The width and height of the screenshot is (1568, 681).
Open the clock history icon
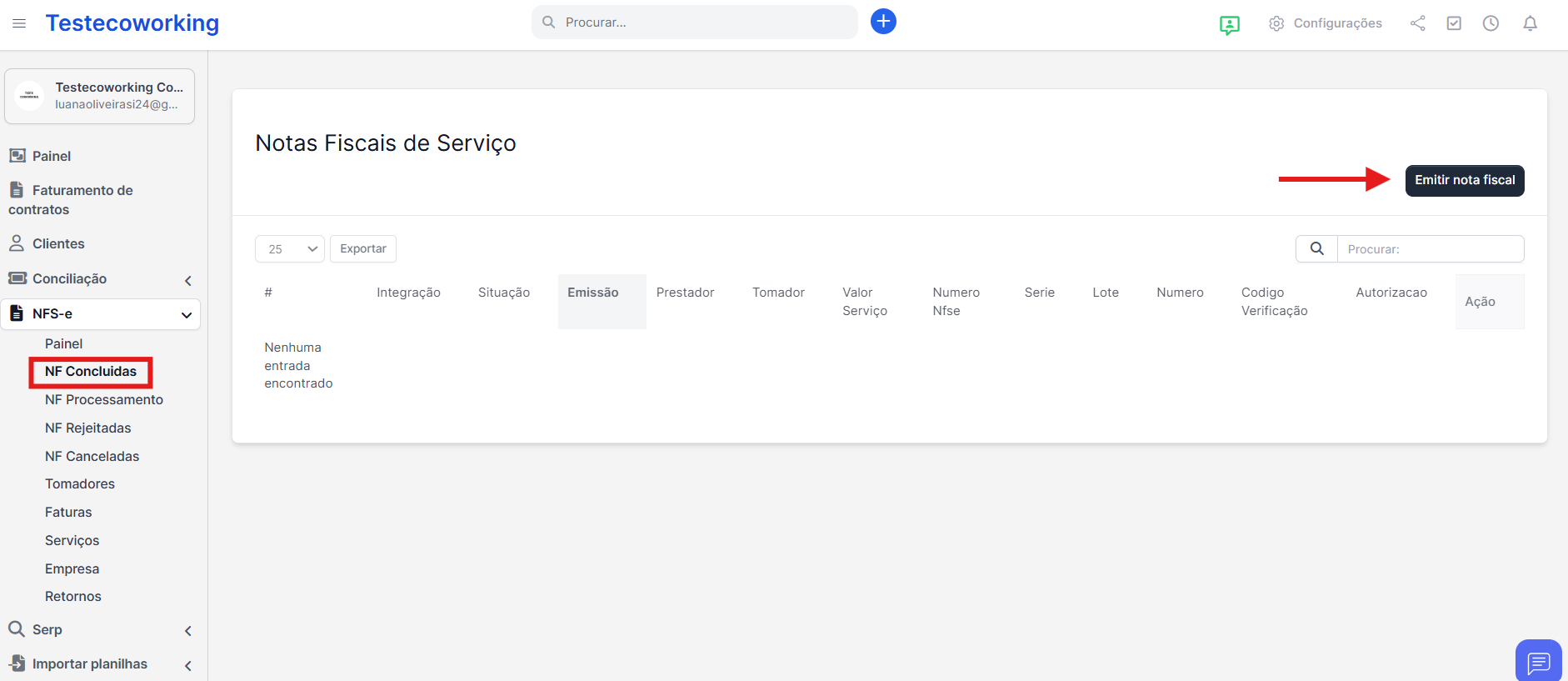pyautogui.click(x=1491, y=23)
